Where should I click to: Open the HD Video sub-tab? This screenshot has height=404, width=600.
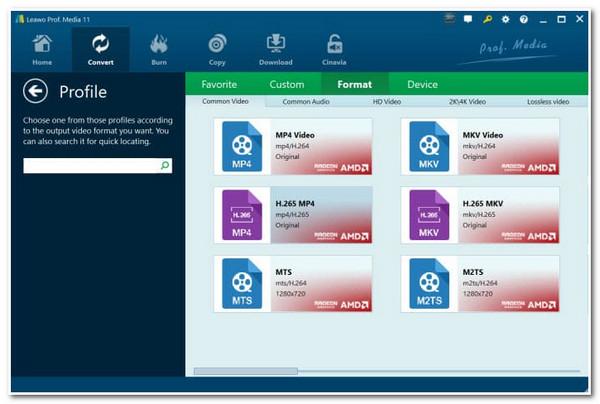click(x=387, y=102)
